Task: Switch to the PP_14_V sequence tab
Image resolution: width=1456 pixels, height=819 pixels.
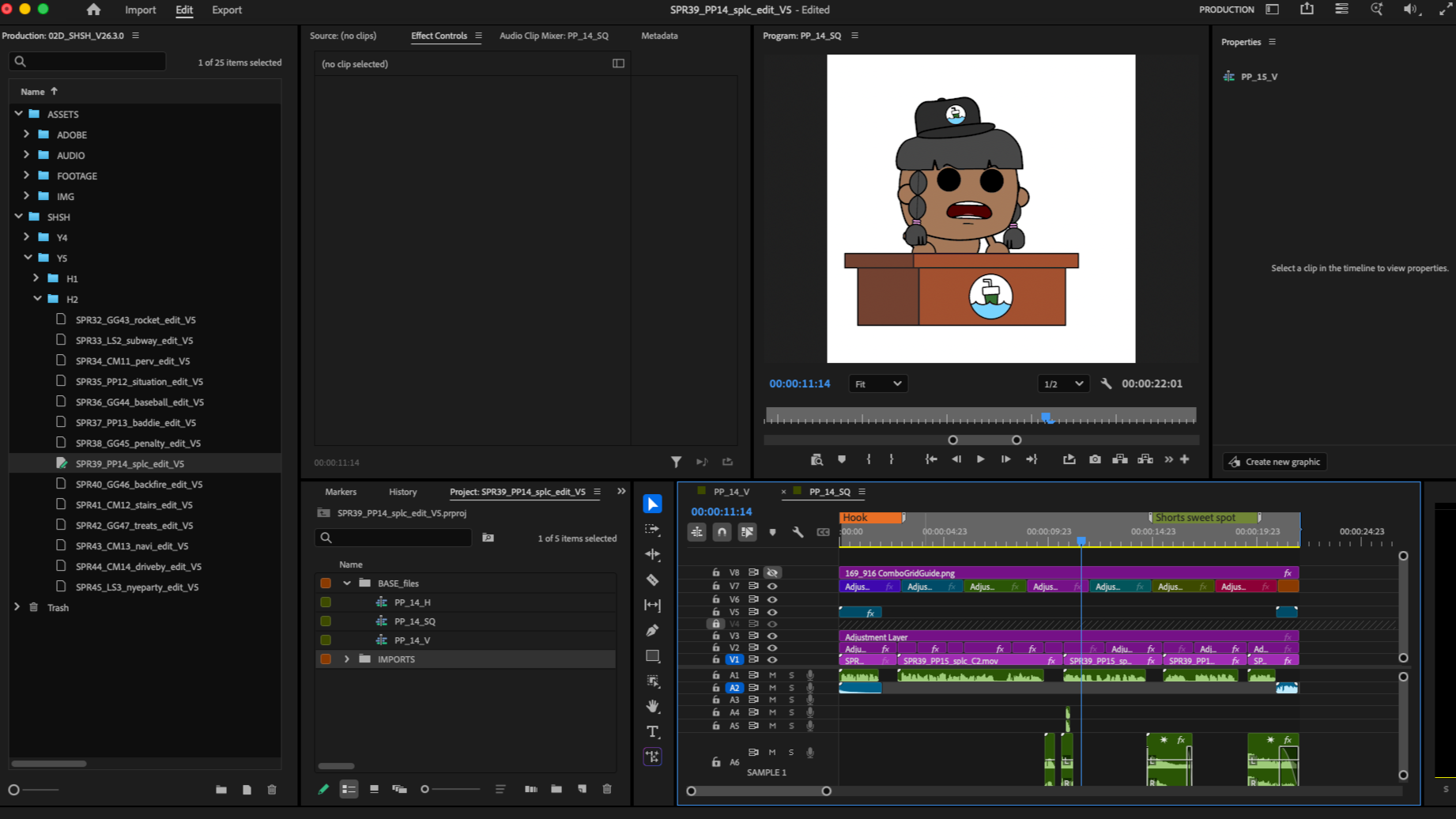Action: [x=731, y=492]
